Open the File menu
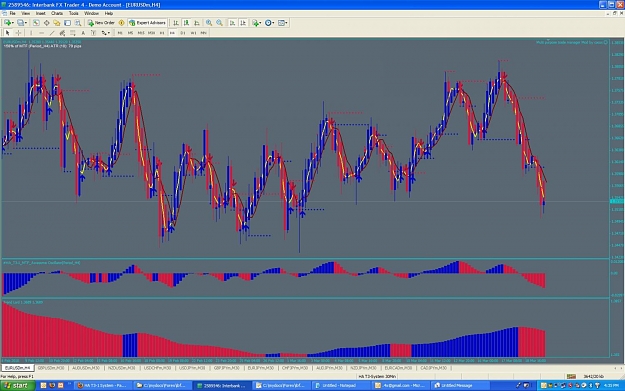625x391 pixels. [12, 13]
